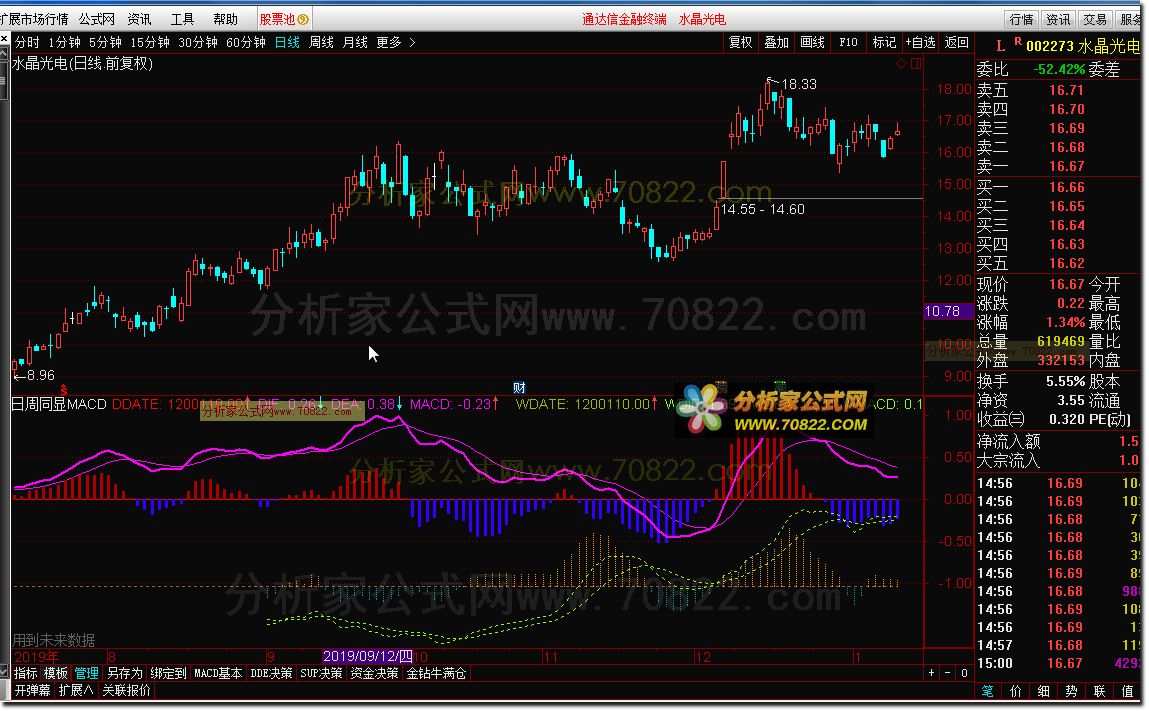
Task: Open 扩展市场行情 menu
Action: click(x=34, y=19)
